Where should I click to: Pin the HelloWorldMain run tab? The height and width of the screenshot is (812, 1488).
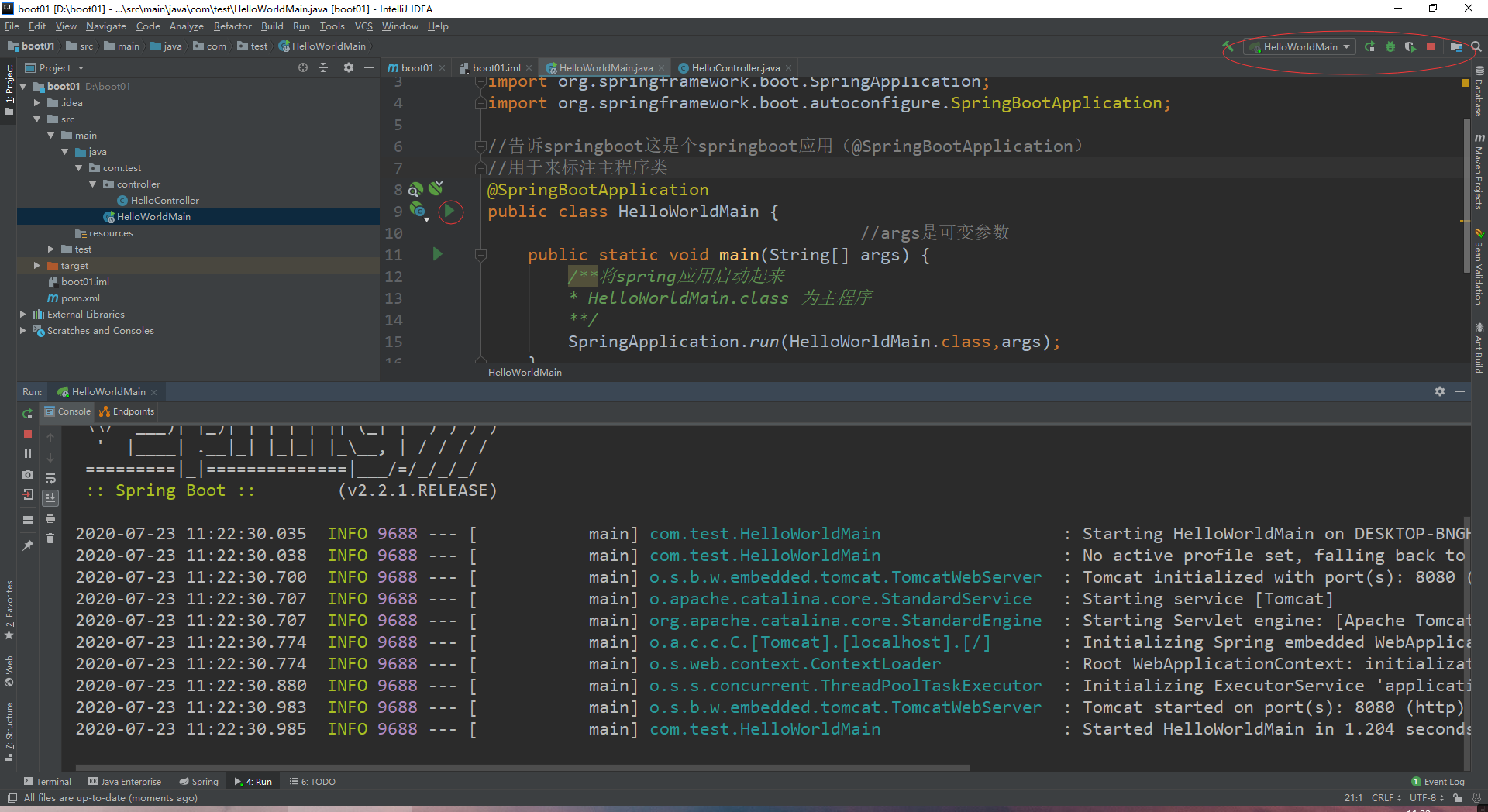click(28, 545)
